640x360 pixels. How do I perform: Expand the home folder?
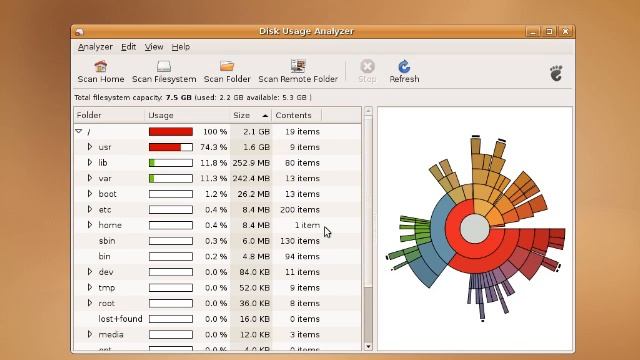pyautogui.click(x=90, y=225)
